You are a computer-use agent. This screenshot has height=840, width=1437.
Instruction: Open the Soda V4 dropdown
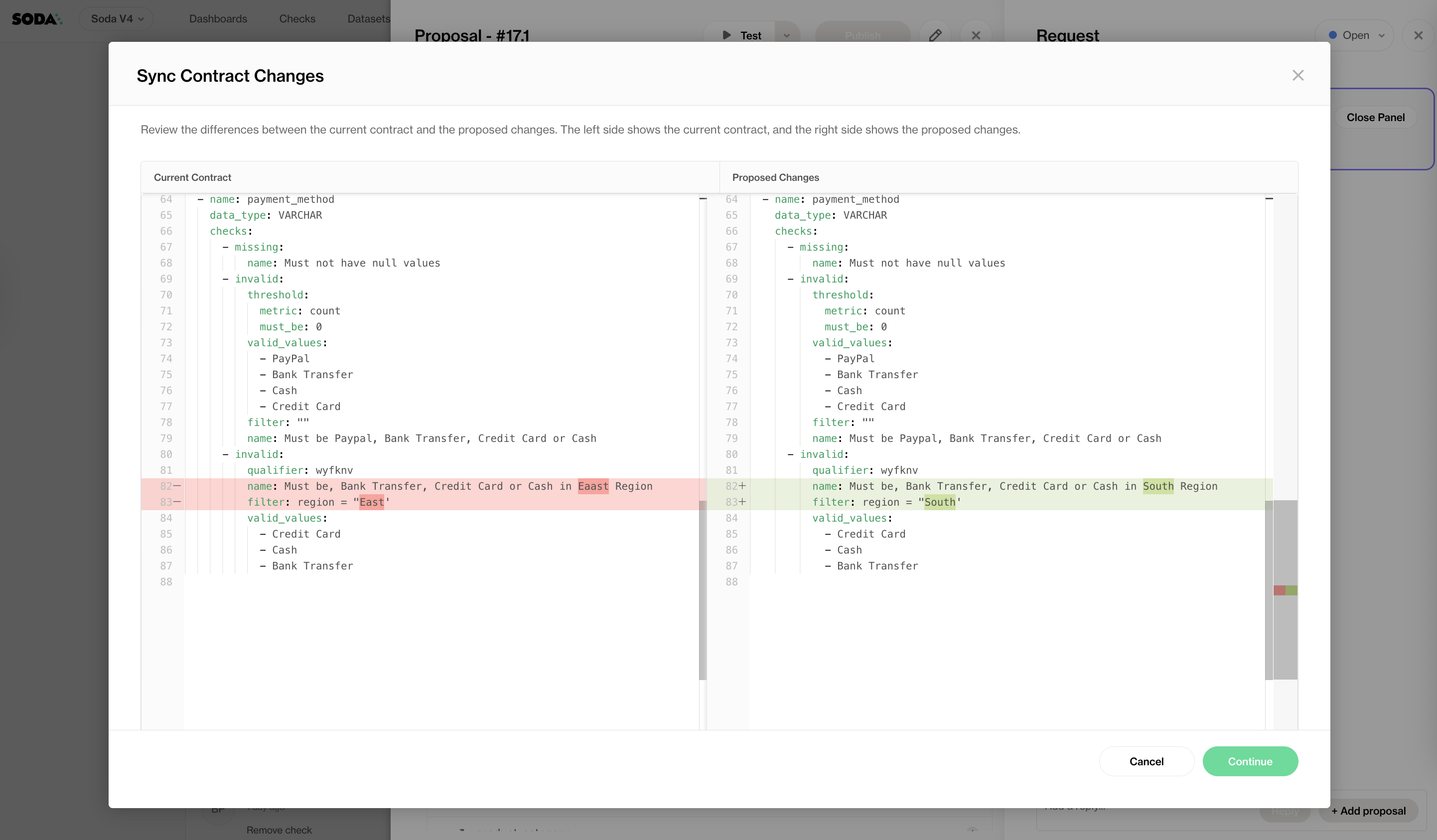[116, 19]
